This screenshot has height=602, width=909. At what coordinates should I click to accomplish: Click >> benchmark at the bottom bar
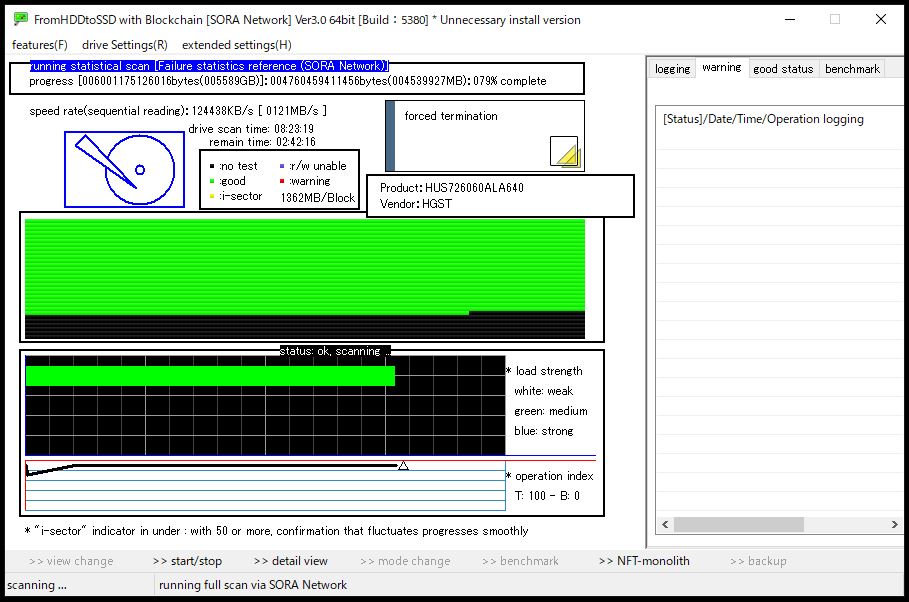[x=520, y=561]
